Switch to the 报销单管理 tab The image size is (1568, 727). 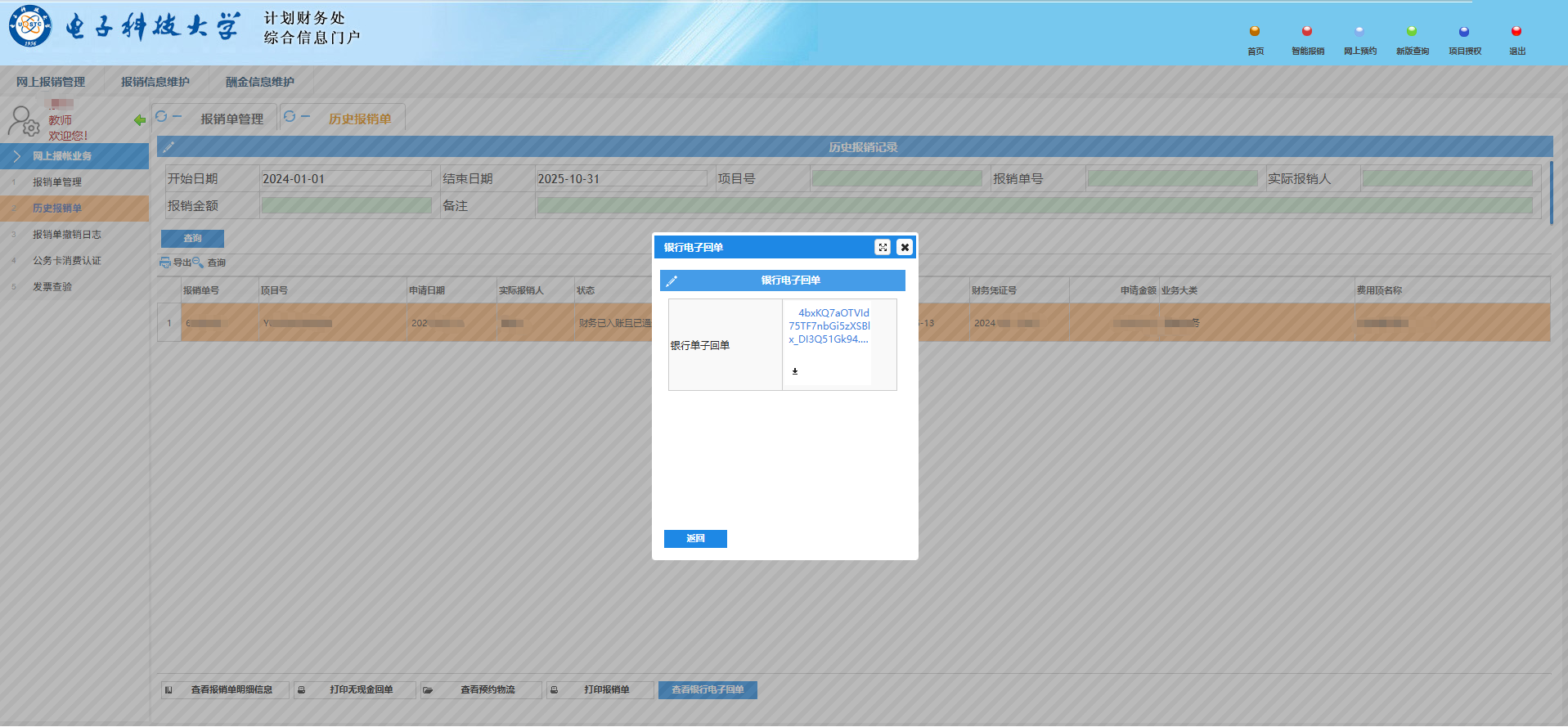[x=231, y=119]
